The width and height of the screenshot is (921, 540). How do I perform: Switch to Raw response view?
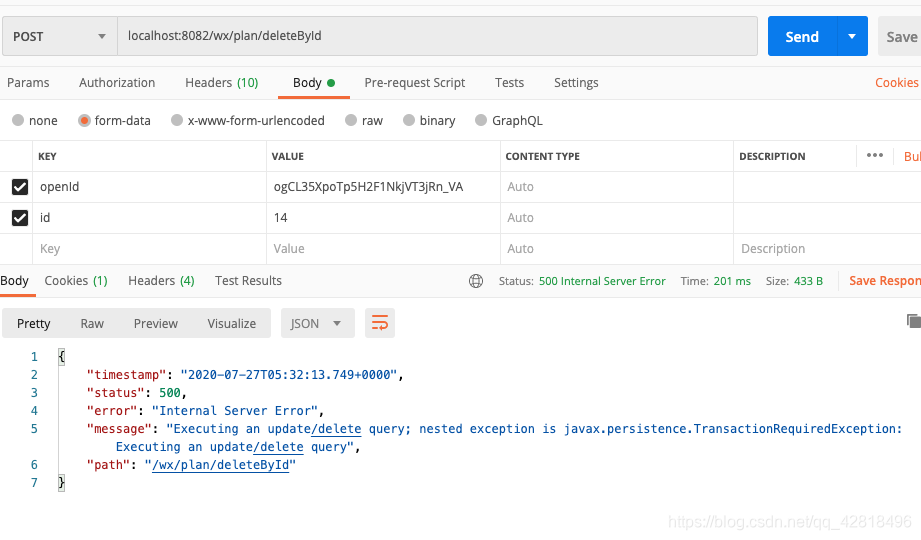pos(92,324)
